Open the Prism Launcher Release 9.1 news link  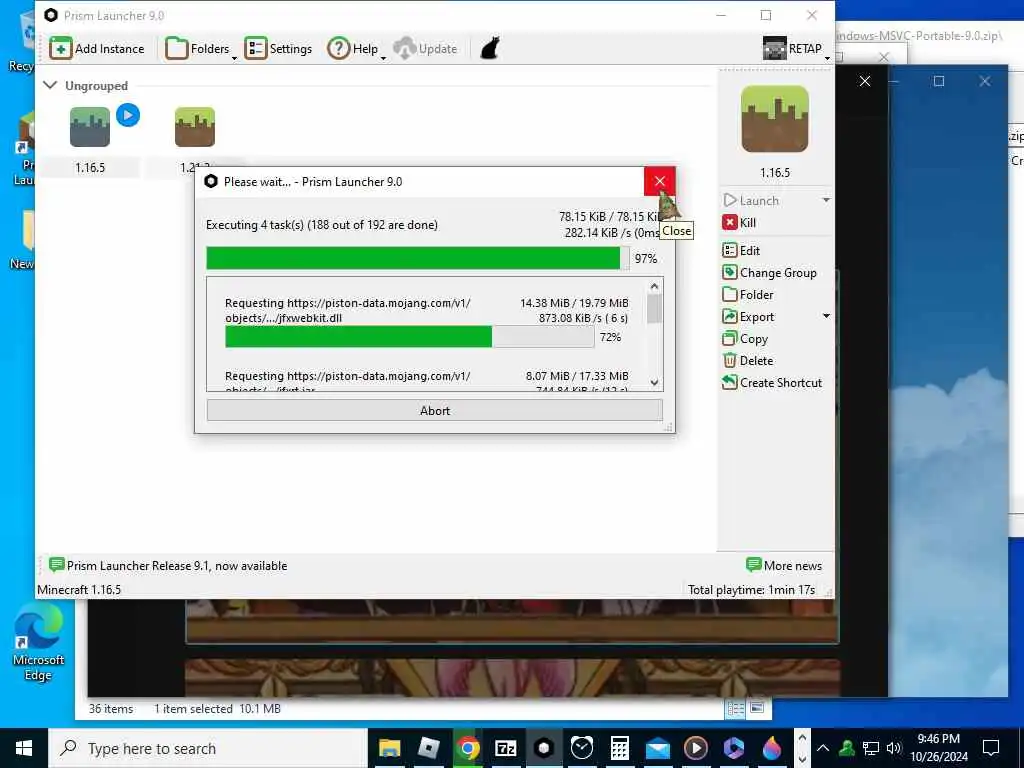(168, 566)
